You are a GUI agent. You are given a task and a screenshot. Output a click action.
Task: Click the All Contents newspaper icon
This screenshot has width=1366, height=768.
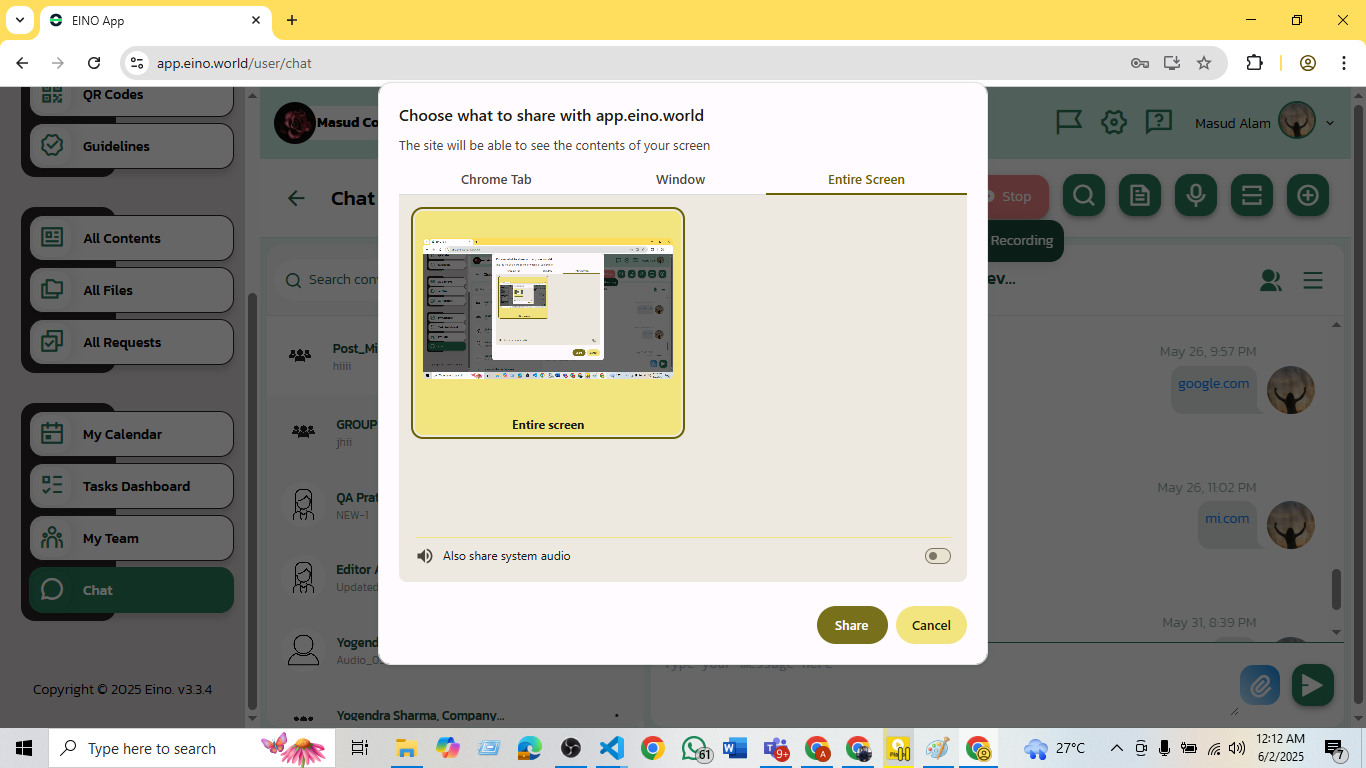(53, 238)
